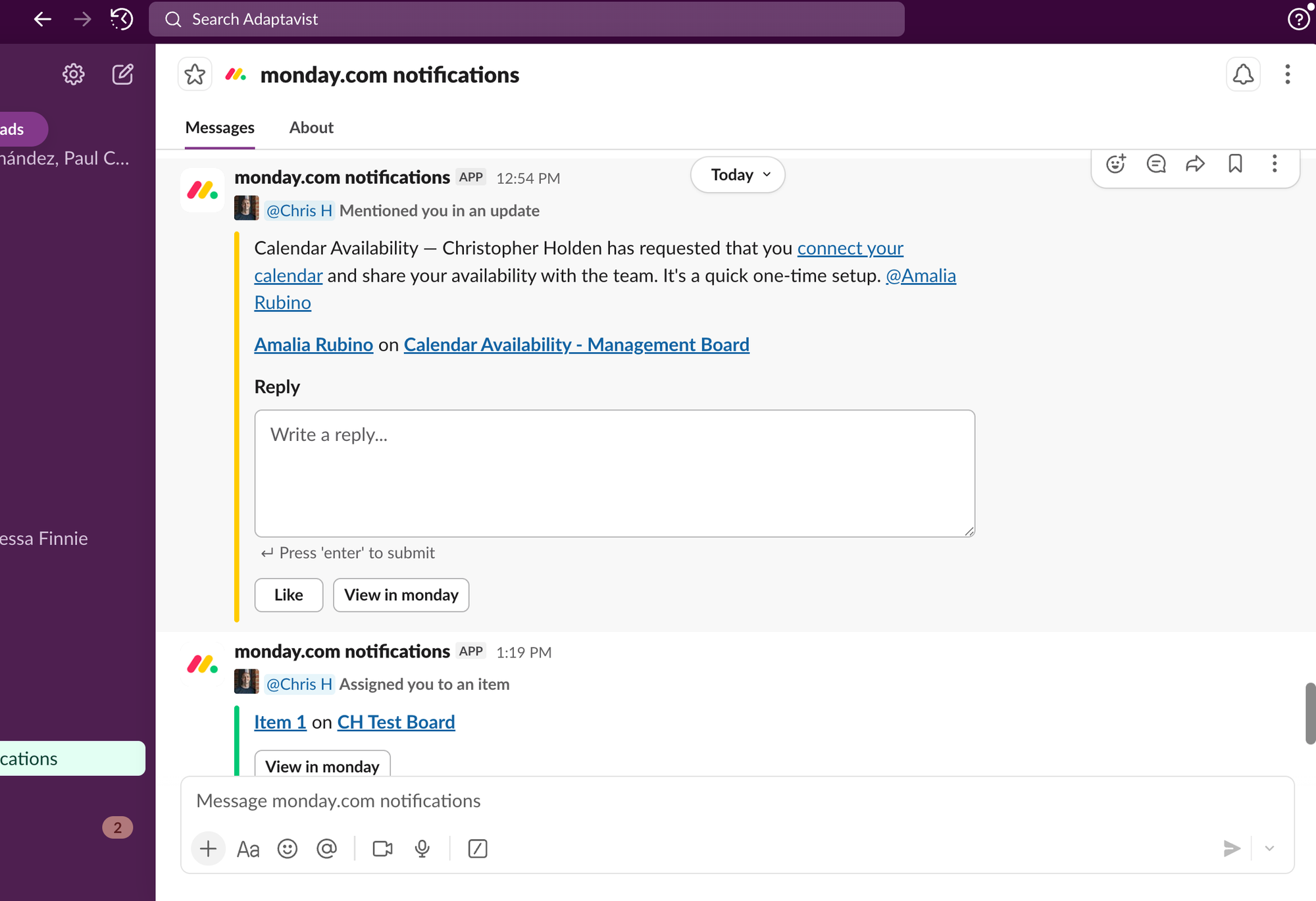Click the 1:19 PM message app avatar
Image resolution: width=1316 pixels, height=901 pixels.
(x=203, y=665)
